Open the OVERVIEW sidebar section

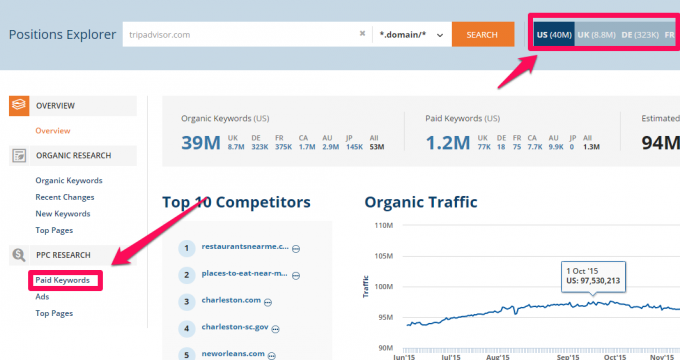click(73, 106)
